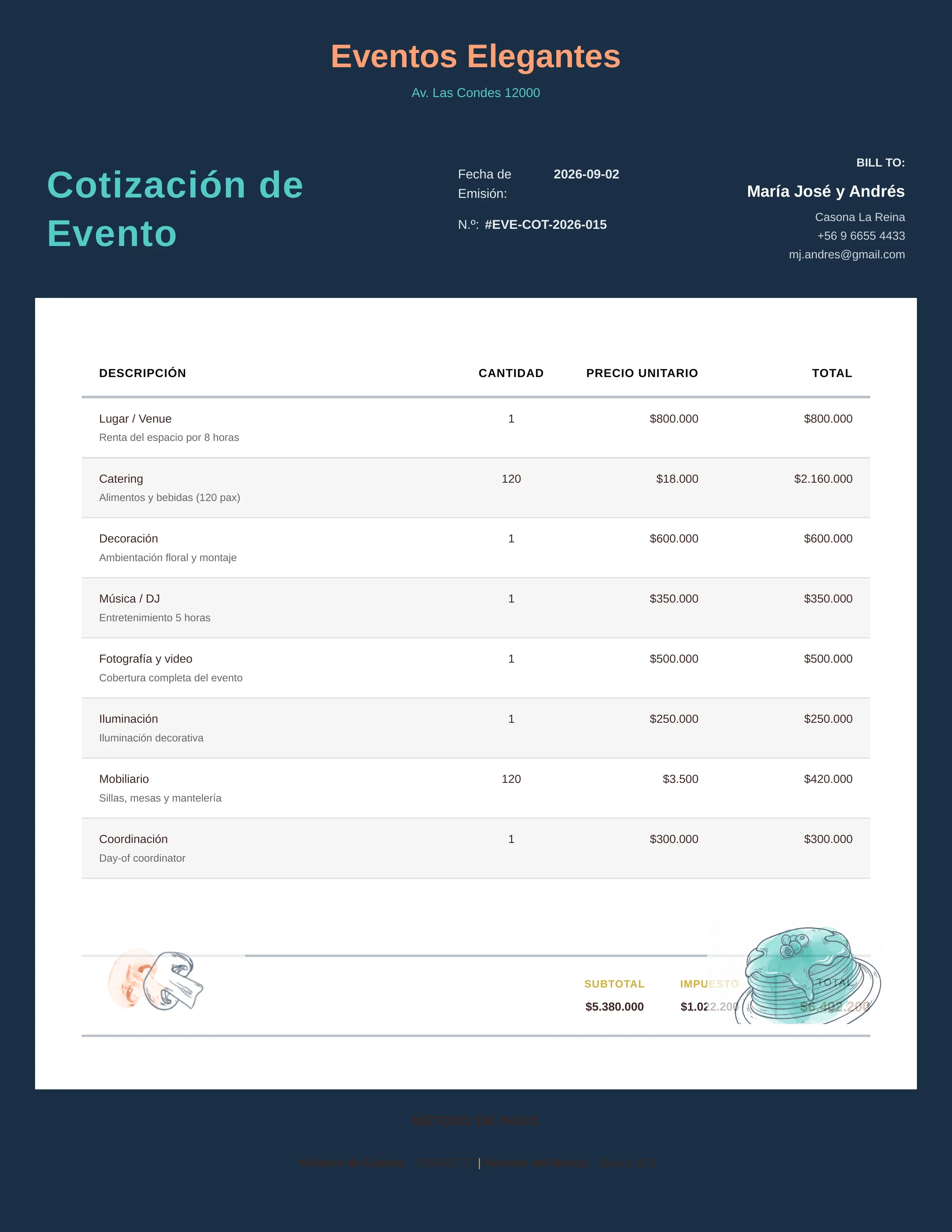
Task: Select phone number '+56 9 6655 4433'
Action: (861, 236)
